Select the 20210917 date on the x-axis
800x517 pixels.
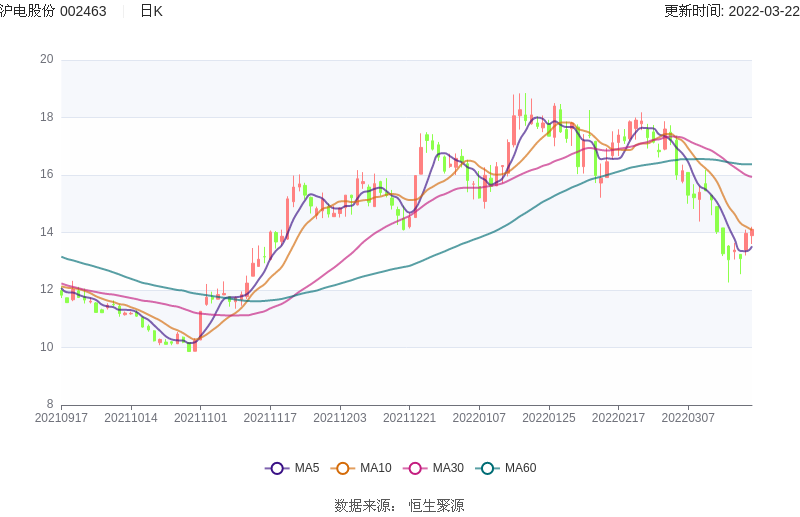61,418
